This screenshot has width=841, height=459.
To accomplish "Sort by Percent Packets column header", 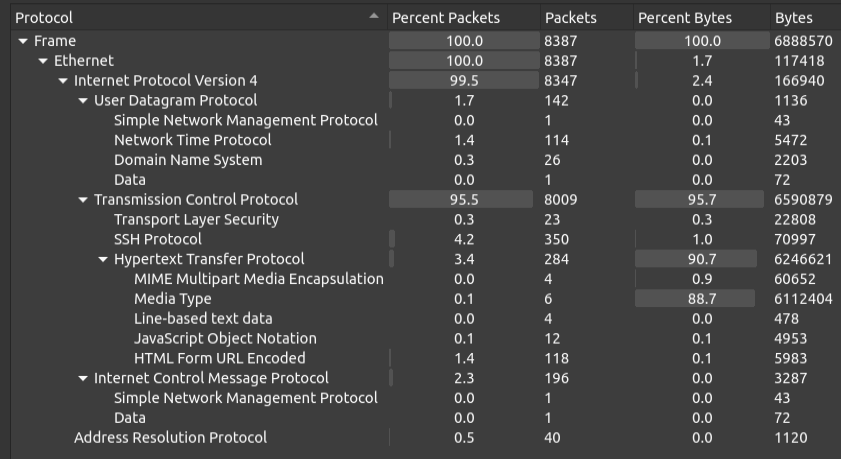I will (x=445, y=18).
